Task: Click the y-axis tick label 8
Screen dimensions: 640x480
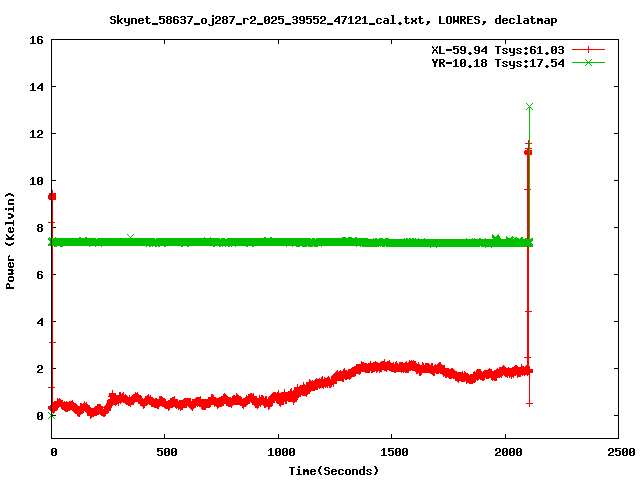Action: point(40,228)
